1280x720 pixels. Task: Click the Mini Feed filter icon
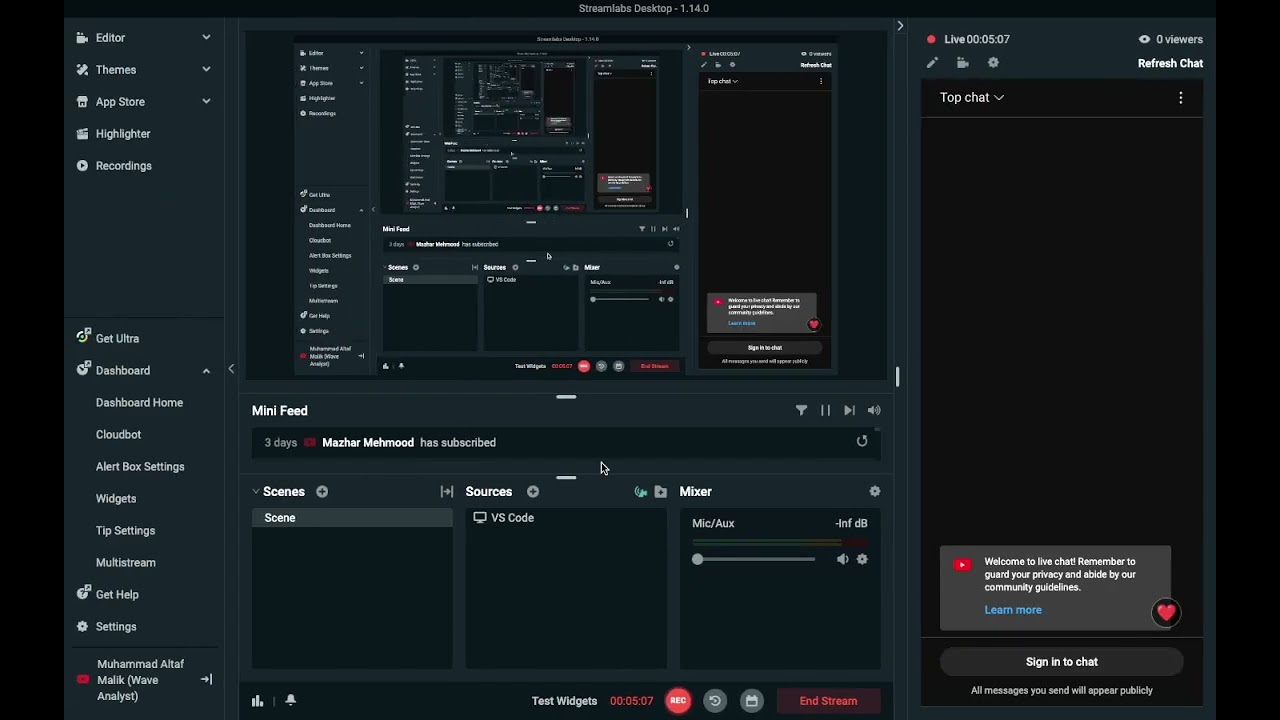tap(801, 410)
